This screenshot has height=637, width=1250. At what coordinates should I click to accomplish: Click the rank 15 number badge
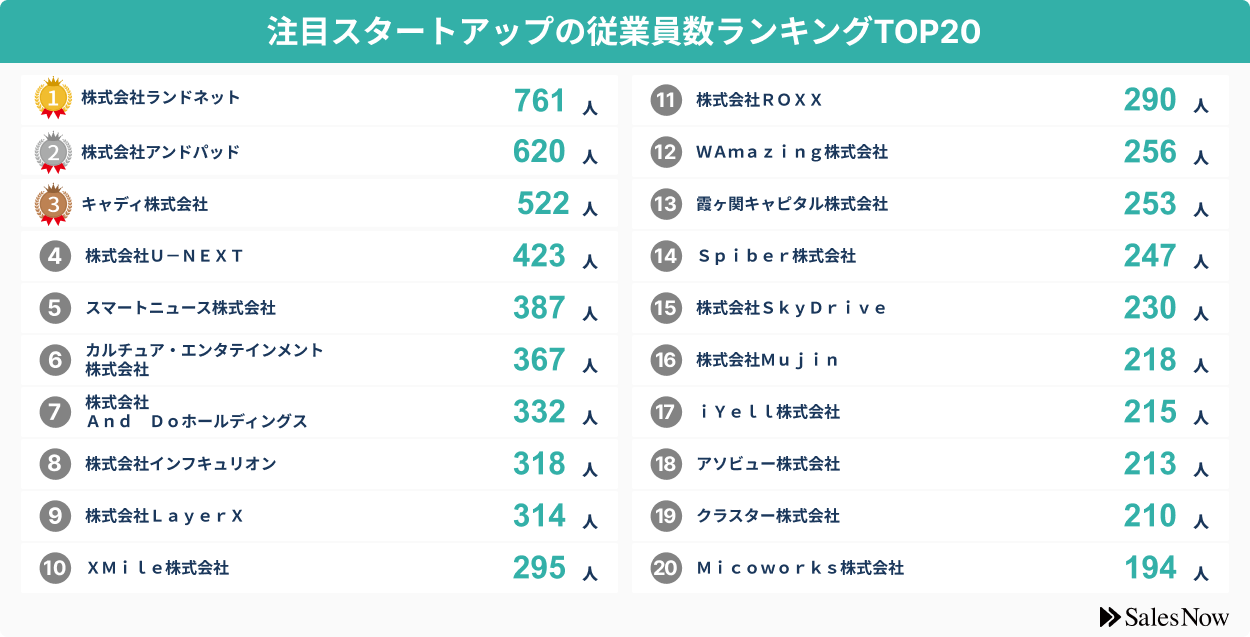click(x=665, y=308)
